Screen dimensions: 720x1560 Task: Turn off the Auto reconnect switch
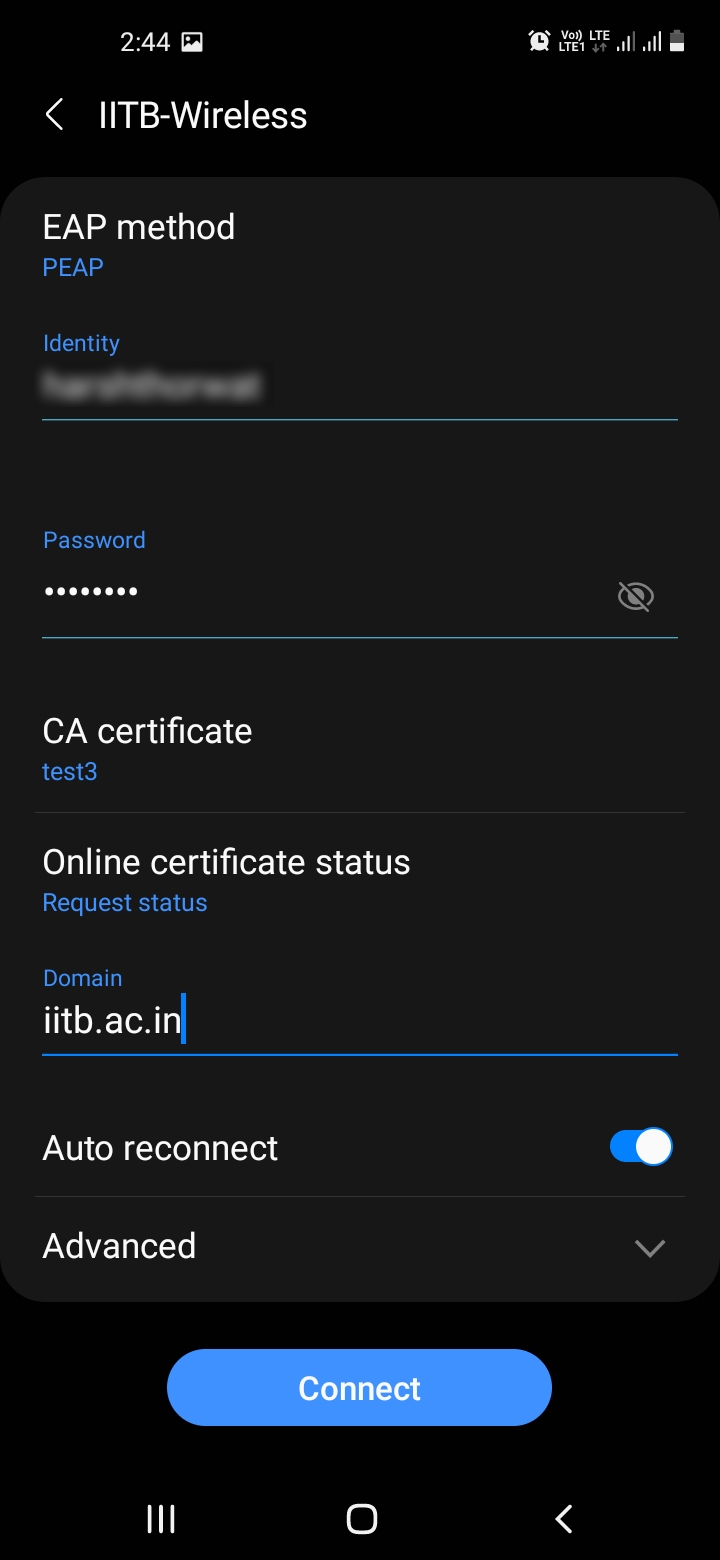(x=641, y=1147)
